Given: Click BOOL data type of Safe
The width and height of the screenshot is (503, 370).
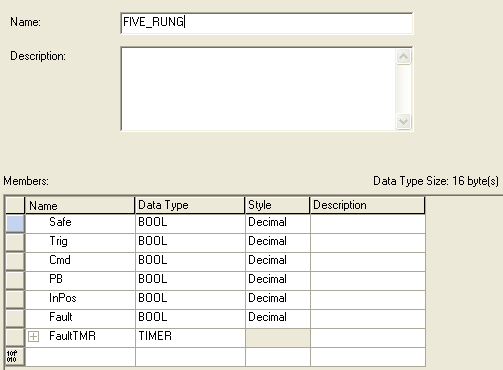Looking at the screenshot, I should coord(153,222).
